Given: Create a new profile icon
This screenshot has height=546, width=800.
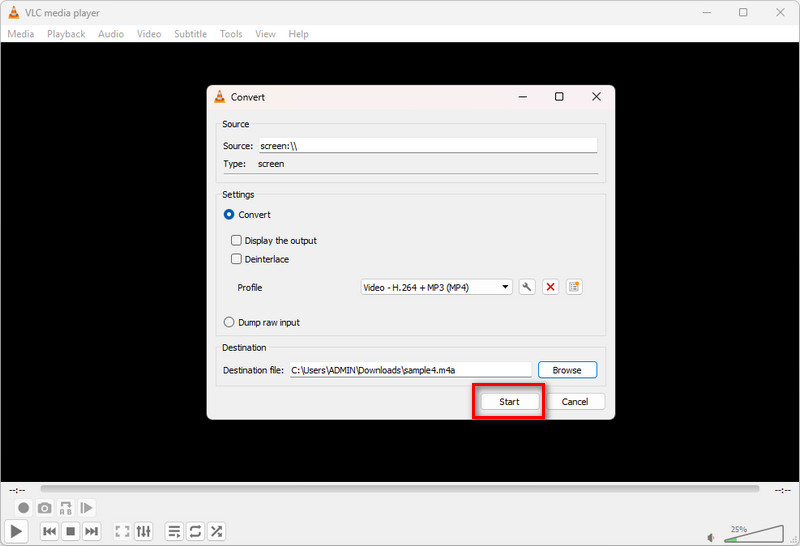Looking at the screenshot, I should tap(574, 287).
